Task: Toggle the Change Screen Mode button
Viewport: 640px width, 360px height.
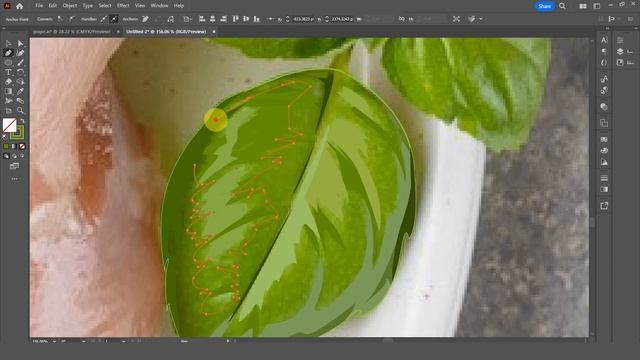Action: point(14,166)
